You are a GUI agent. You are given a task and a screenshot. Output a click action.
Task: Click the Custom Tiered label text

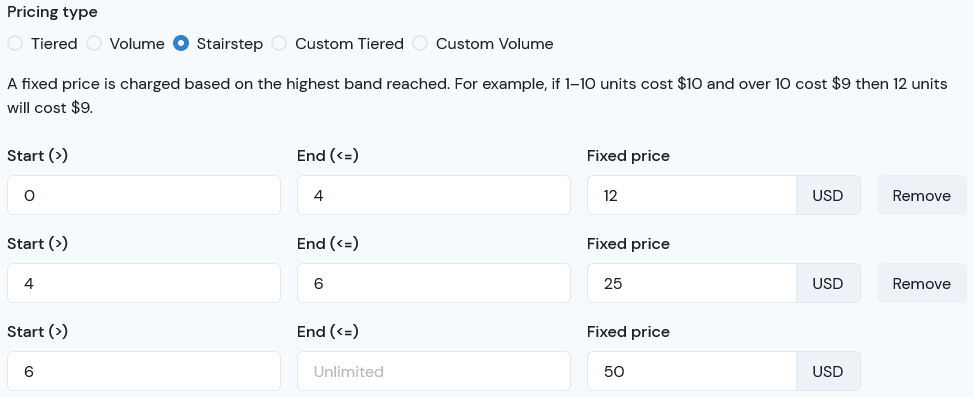coord(349,44)
